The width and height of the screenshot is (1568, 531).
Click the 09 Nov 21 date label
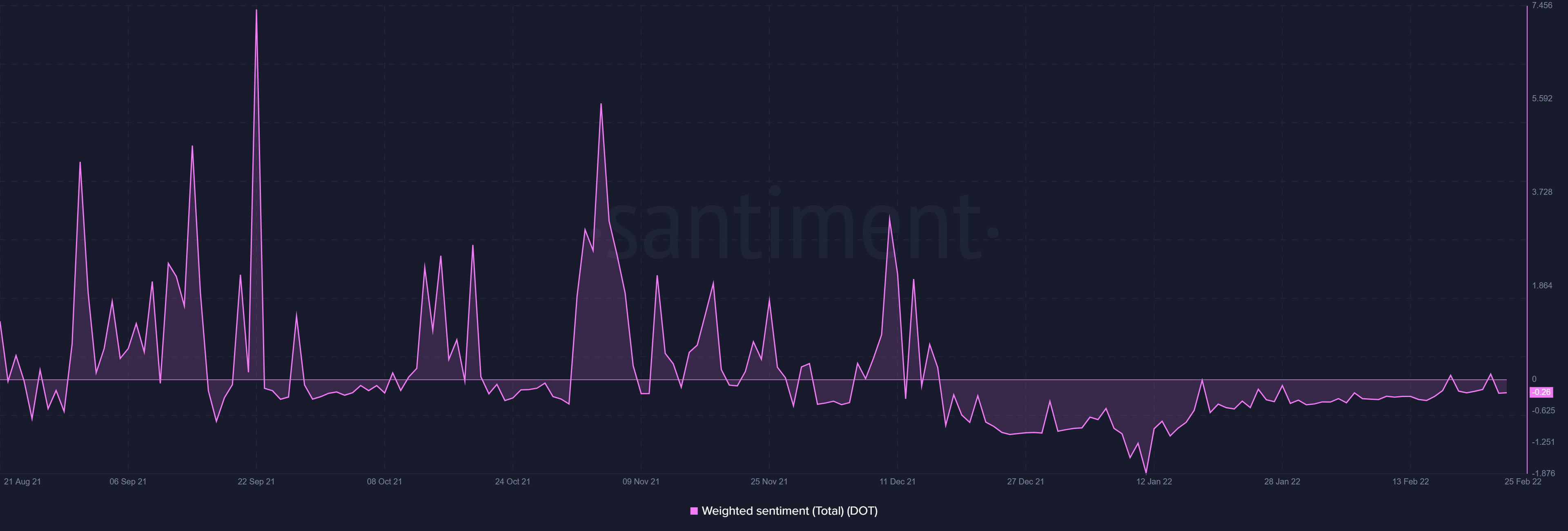640,481
